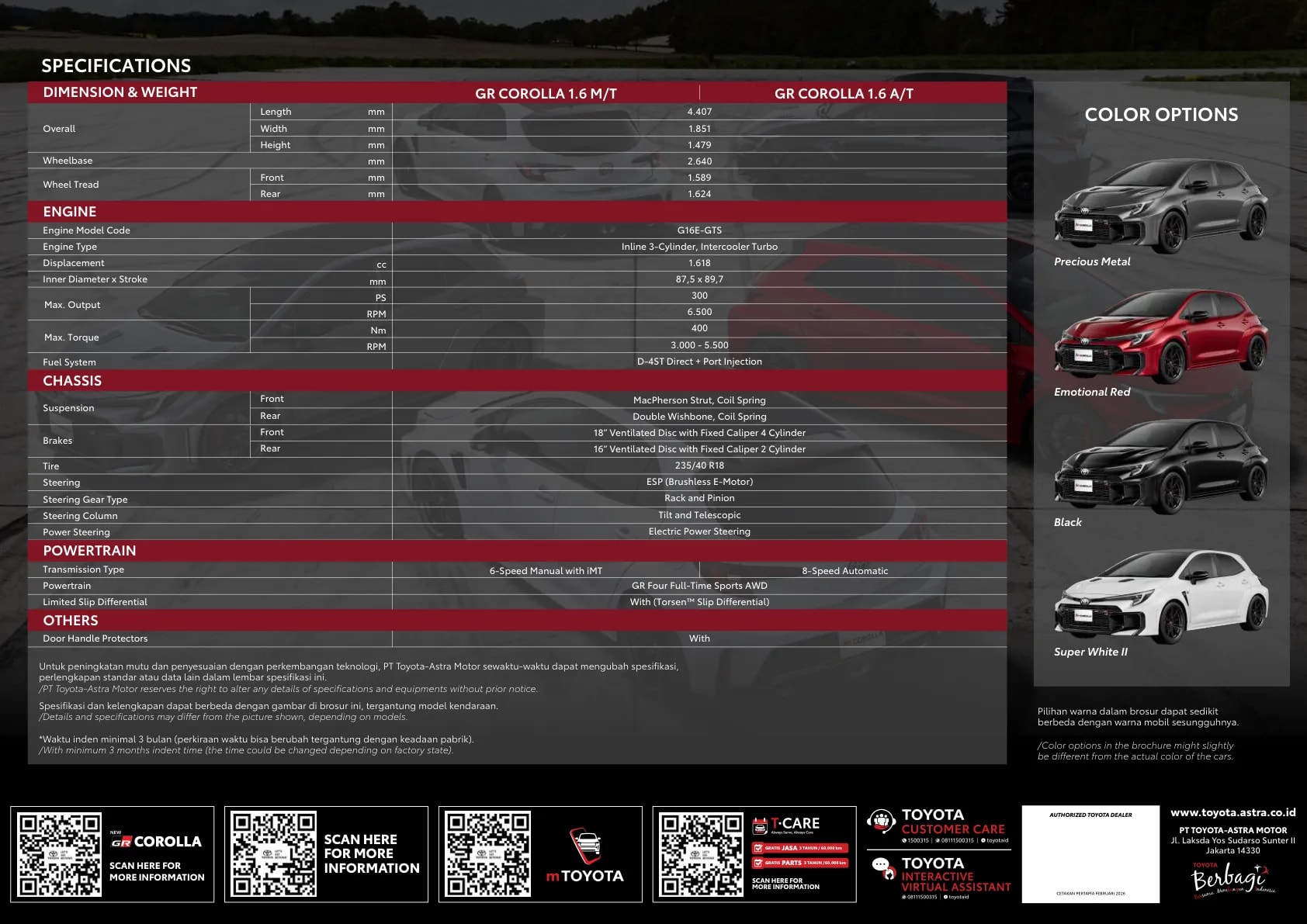
Task: Click With (Torsen Slip Differential) text
Action: 699,602
